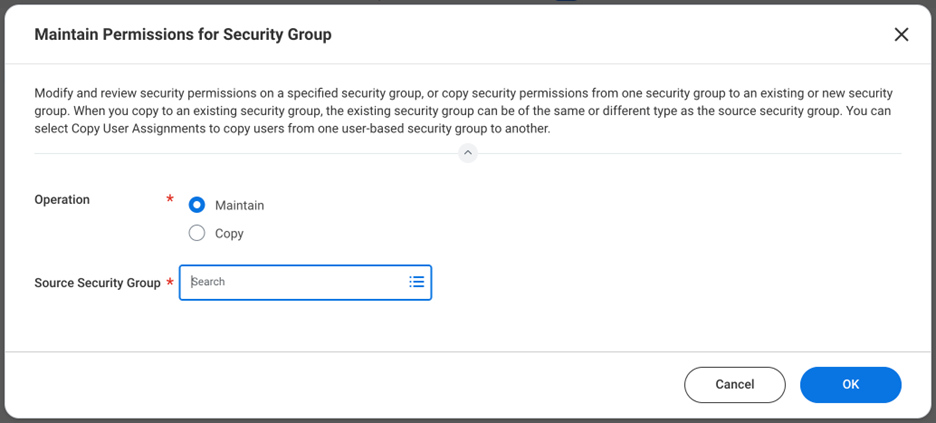This screenshot has width=936, height=423.
Task: Click the "Operation" field label
Action: click(62, 200)
